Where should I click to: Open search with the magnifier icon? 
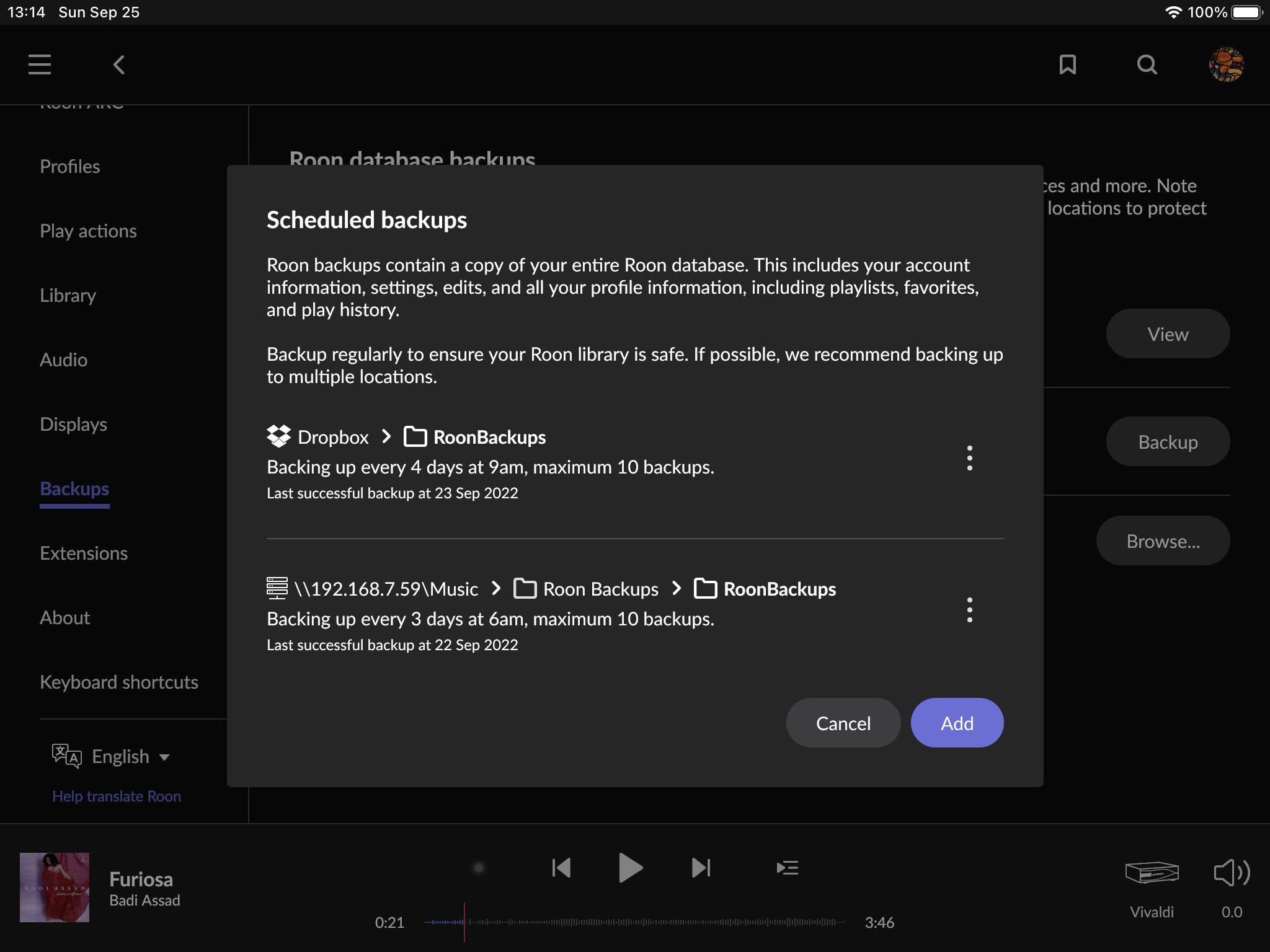[1147, 64]
